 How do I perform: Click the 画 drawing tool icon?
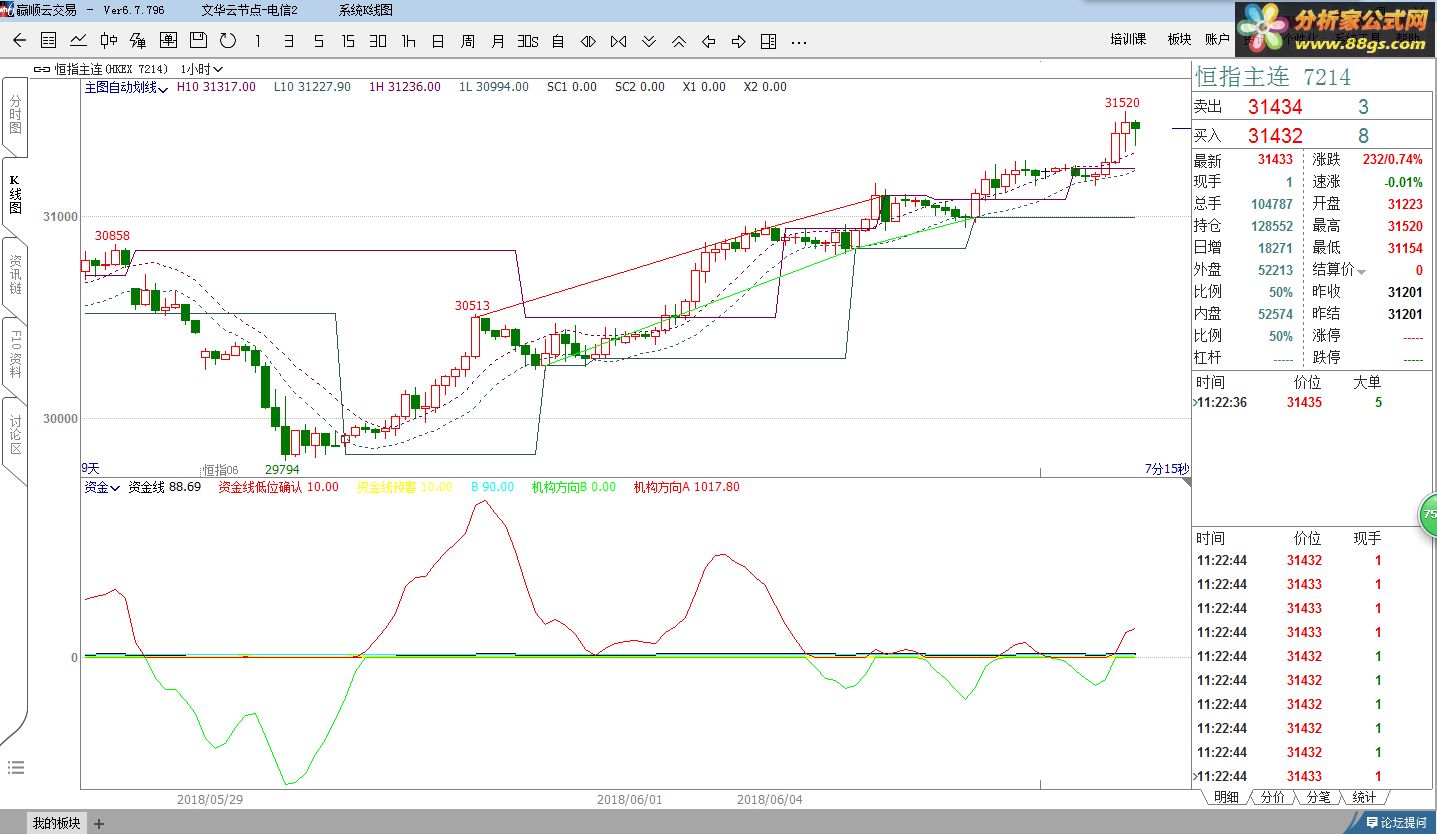pyautogui.click(x=168, y=41)
